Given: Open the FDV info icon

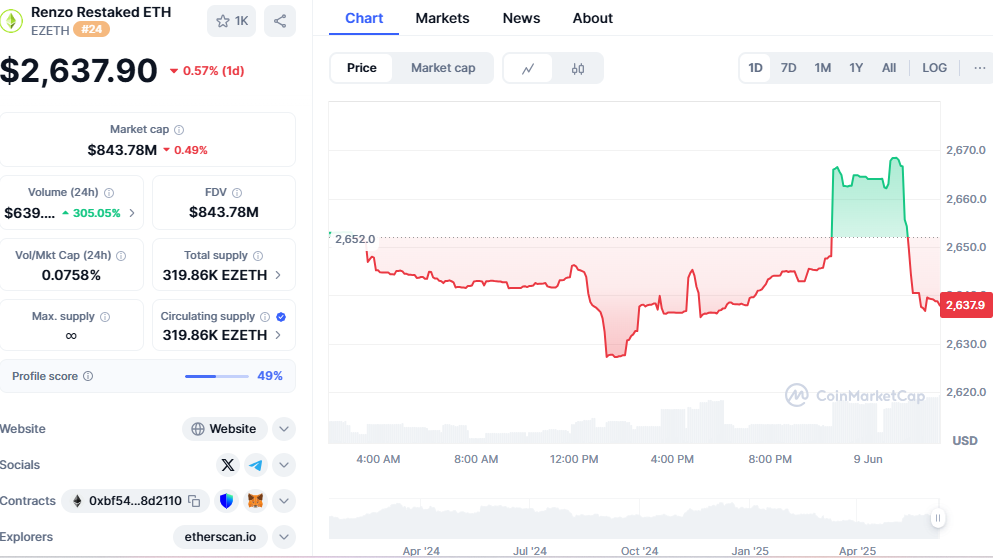Looking at the screenshot, I should [x=237, y=193].
